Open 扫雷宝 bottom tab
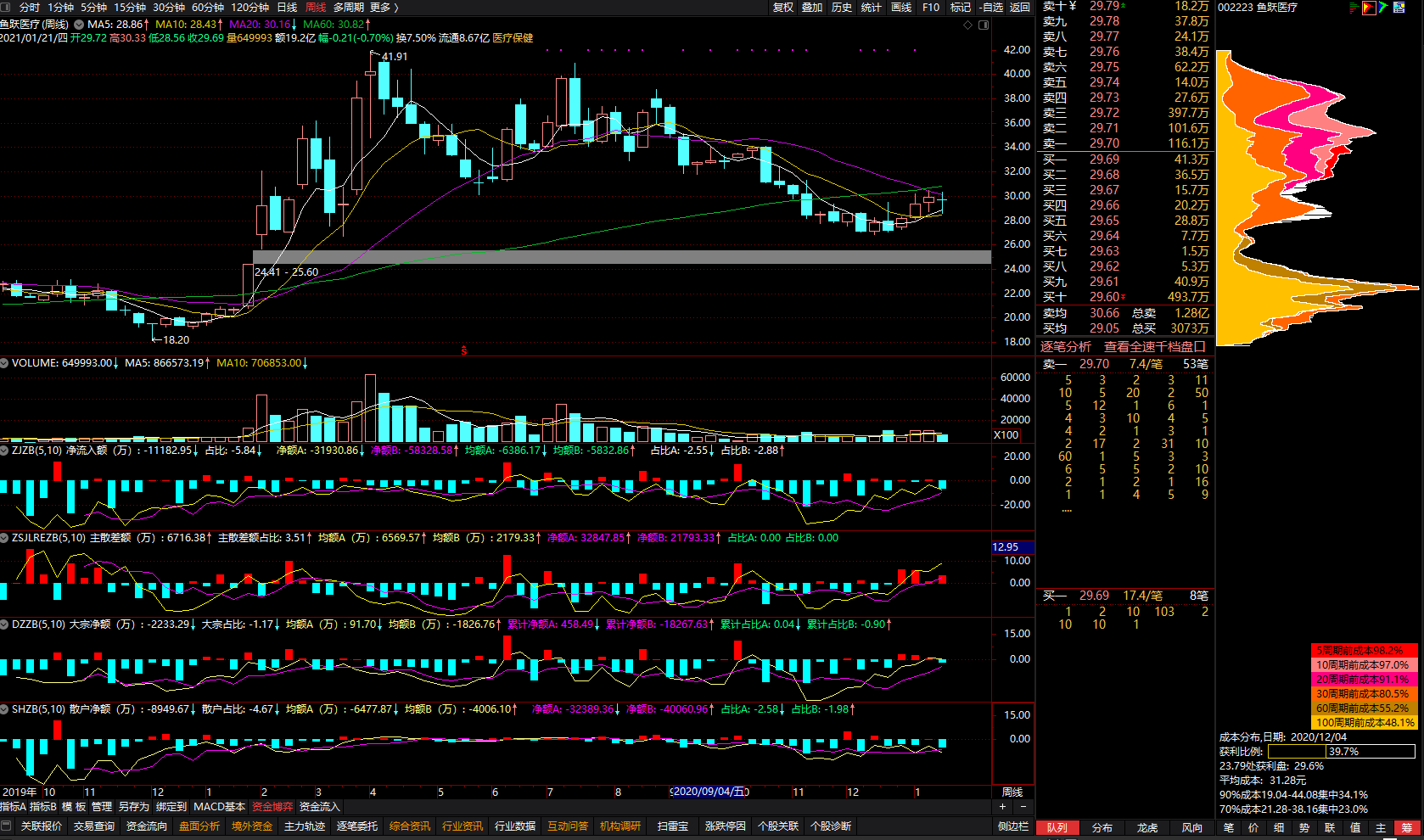Screen dimensions: 1424x840 [673, 826]
